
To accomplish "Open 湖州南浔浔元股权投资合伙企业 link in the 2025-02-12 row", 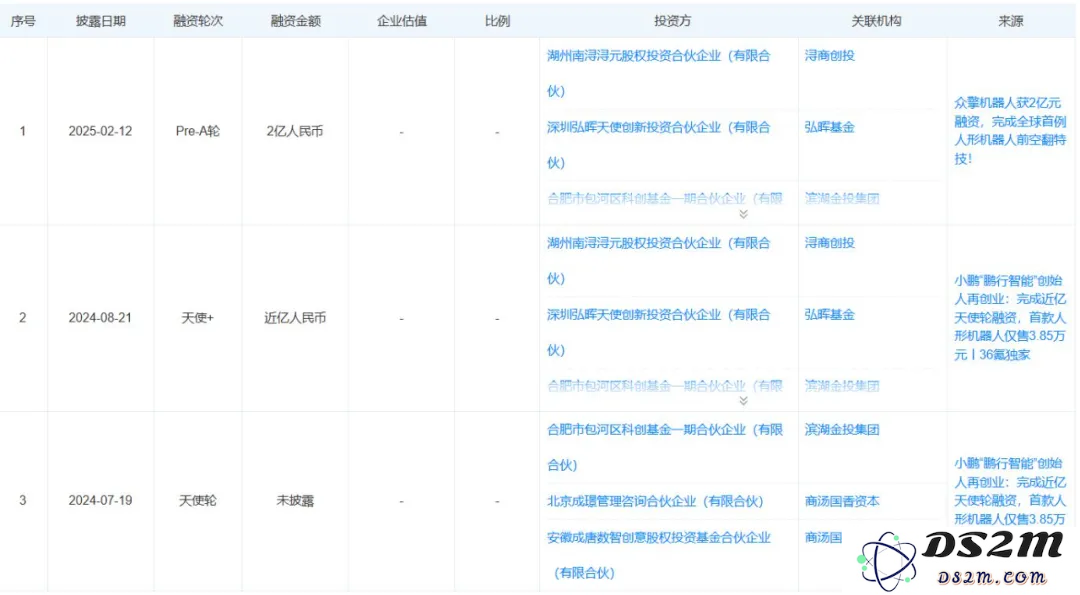I will 658,73.
